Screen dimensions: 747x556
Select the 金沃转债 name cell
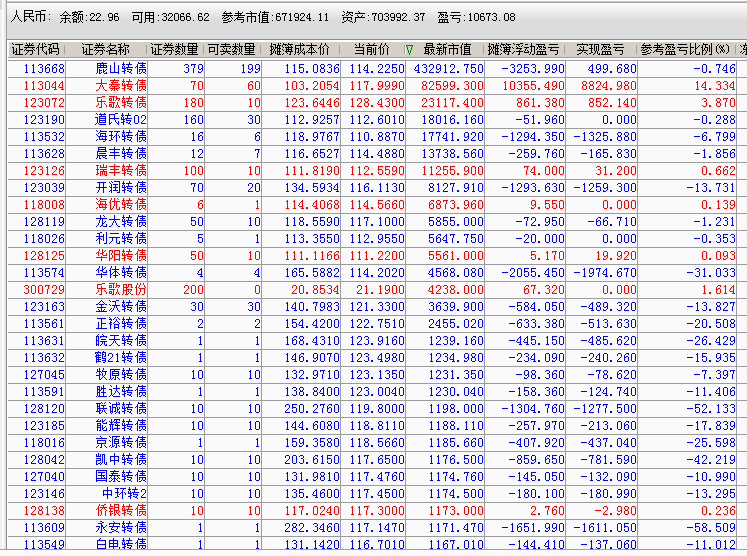click(x=121, y=307)
